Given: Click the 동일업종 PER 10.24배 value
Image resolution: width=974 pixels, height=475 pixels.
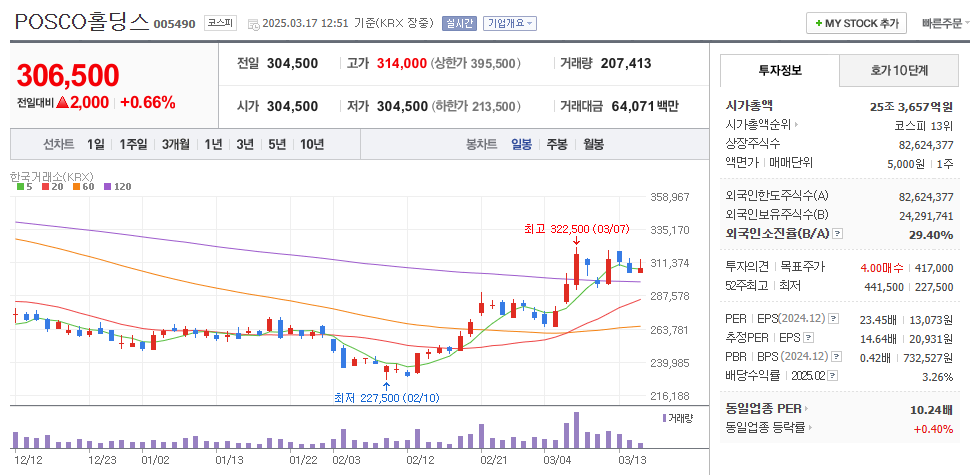Looking at the screenshot, I should 930,410.
